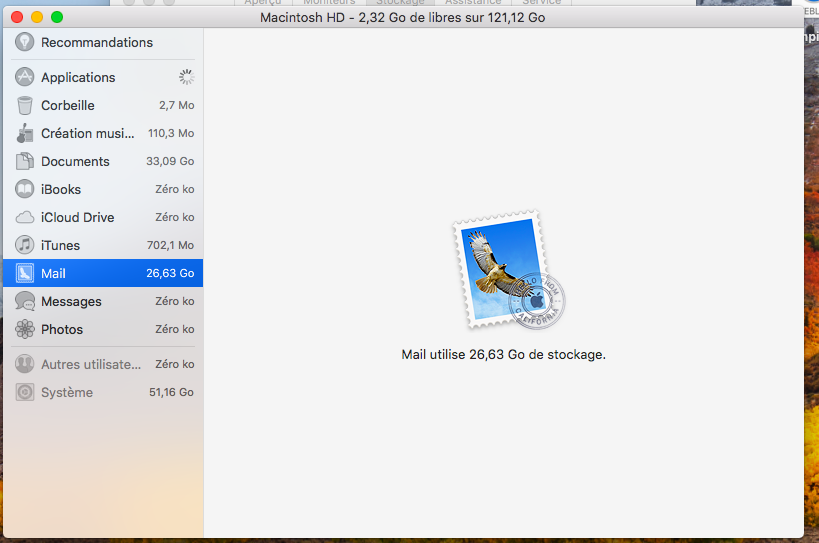Zoom the window with the green button

pos(57,17)
